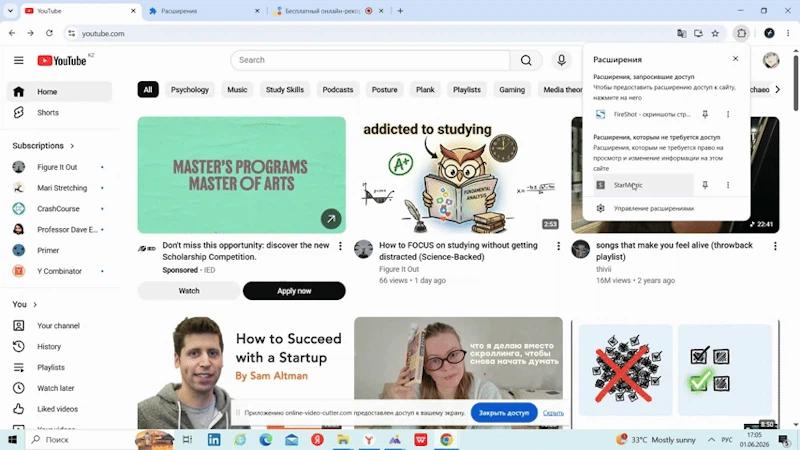
Task: Show more filter chips with right arrow
Action: [x=778, y=90]
